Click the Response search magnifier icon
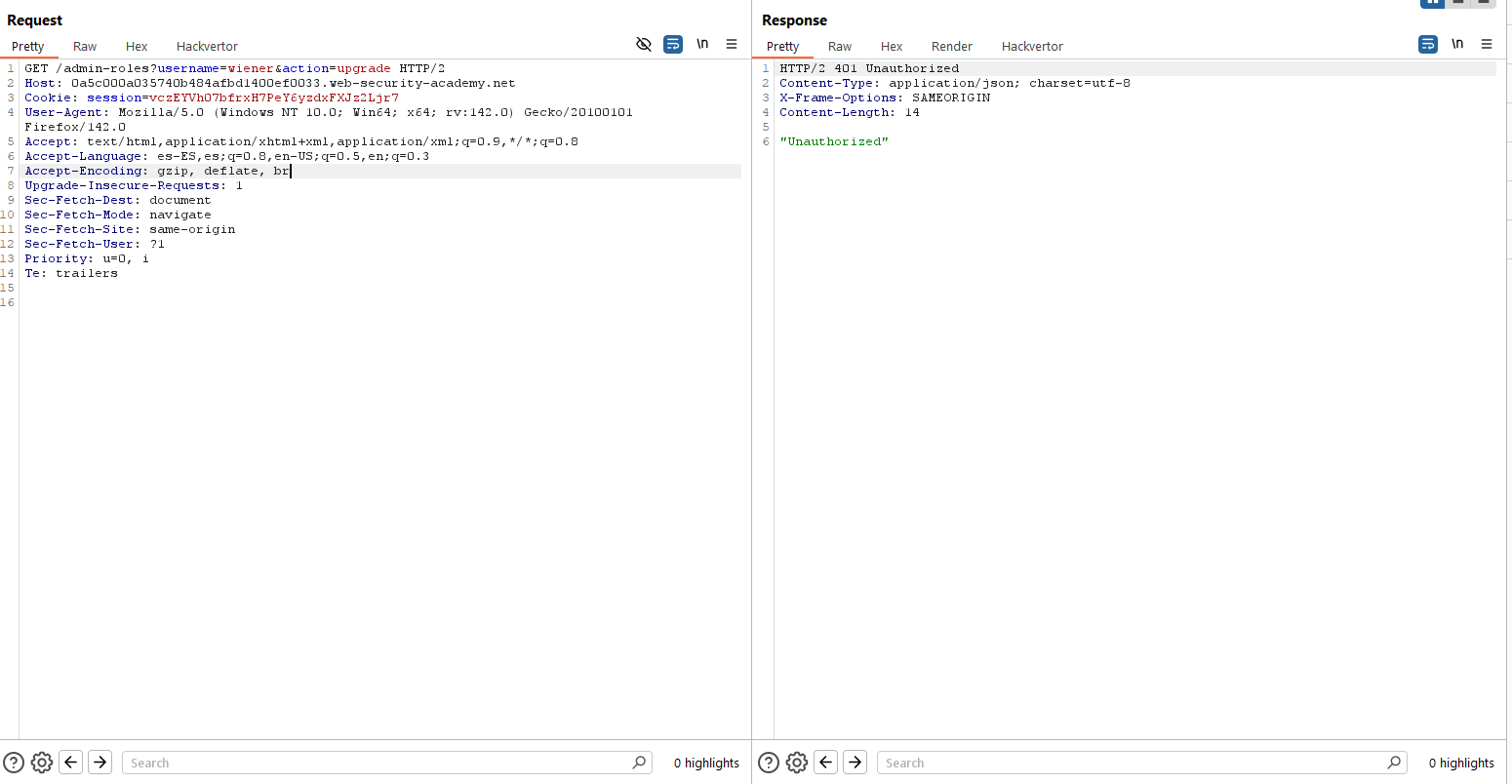The image size is (1512, 784). click(1394, 763)
